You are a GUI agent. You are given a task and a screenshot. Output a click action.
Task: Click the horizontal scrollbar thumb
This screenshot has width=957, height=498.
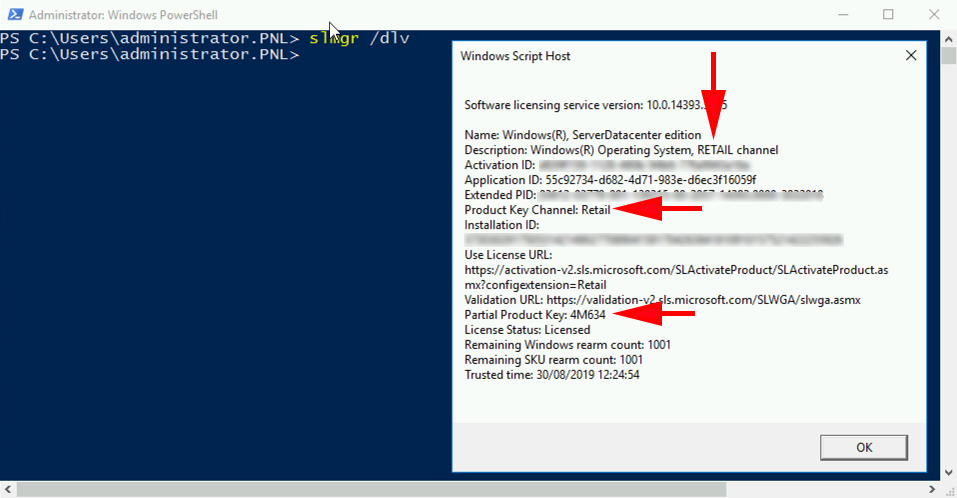click(x=371, y=489)
